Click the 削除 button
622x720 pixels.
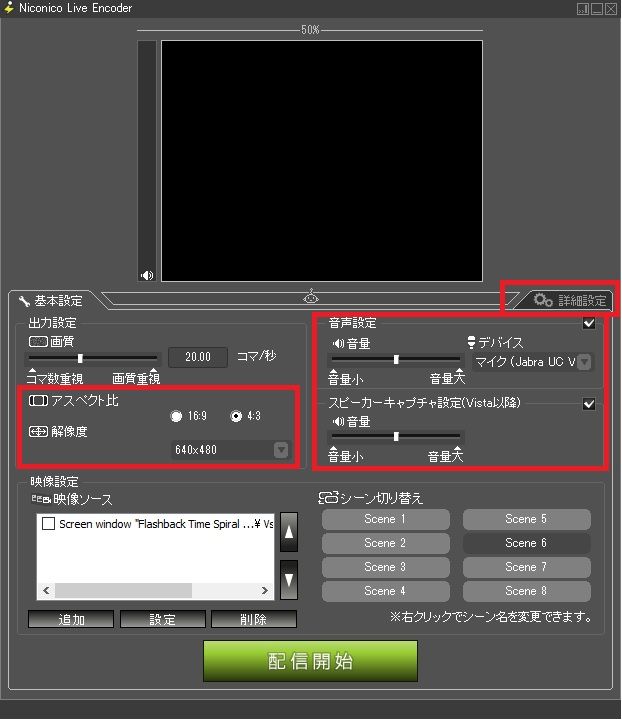point(254,619)
